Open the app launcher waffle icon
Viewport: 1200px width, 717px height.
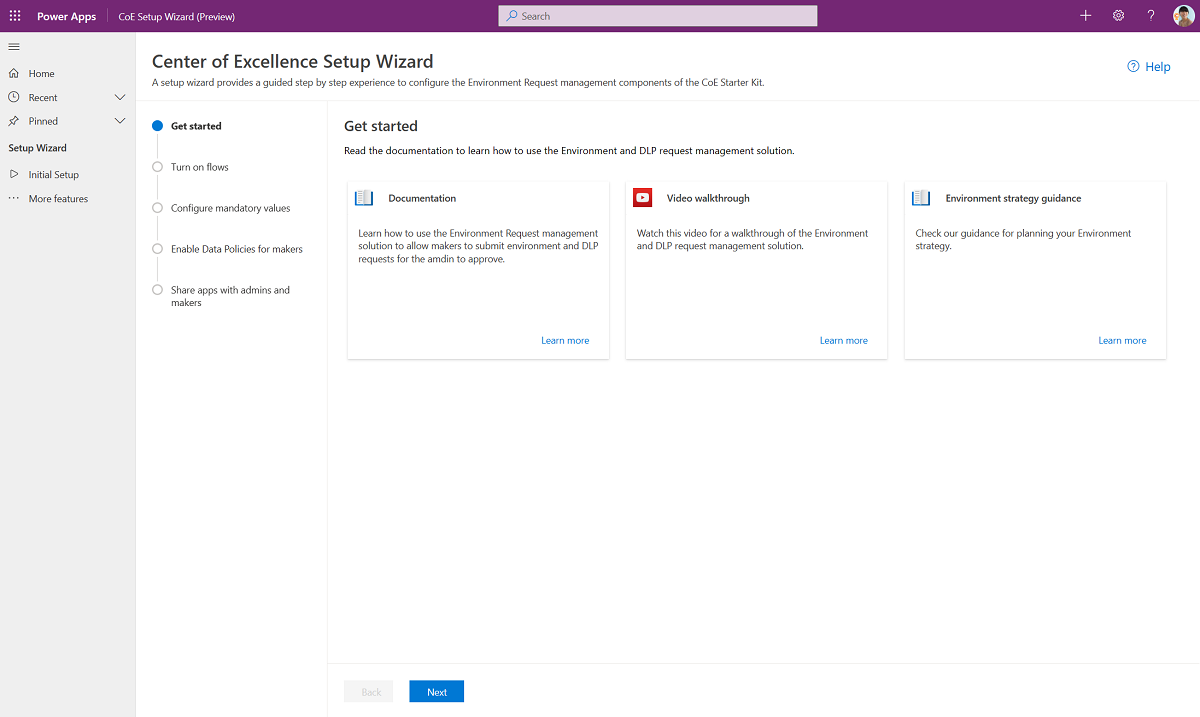click(14, 16)
